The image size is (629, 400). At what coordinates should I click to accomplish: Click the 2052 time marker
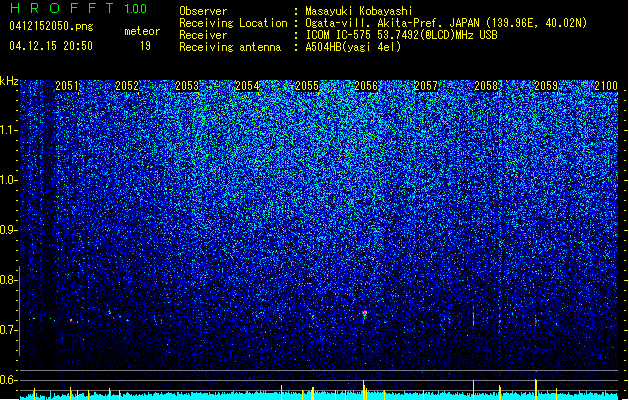(127, 86)
